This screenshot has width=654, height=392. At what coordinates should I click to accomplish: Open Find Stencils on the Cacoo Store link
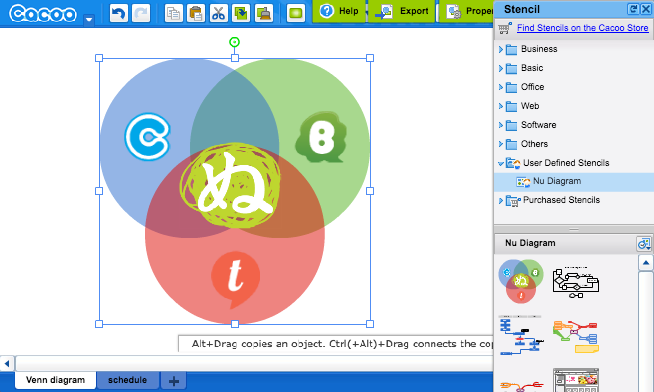click(582, 28)
